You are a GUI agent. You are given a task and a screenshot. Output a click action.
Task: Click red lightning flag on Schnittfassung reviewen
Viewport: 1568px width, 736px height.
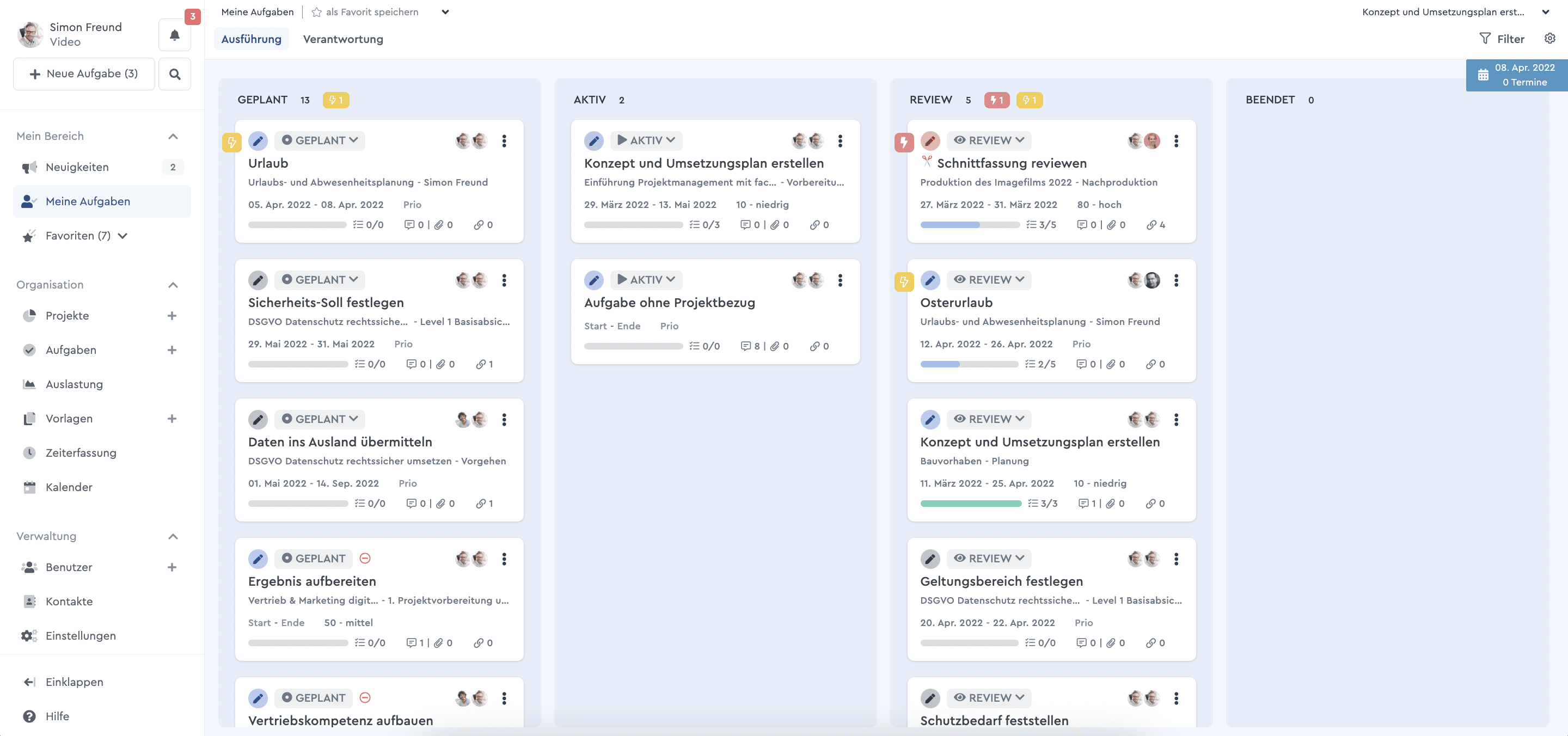(x=904, y=143)
